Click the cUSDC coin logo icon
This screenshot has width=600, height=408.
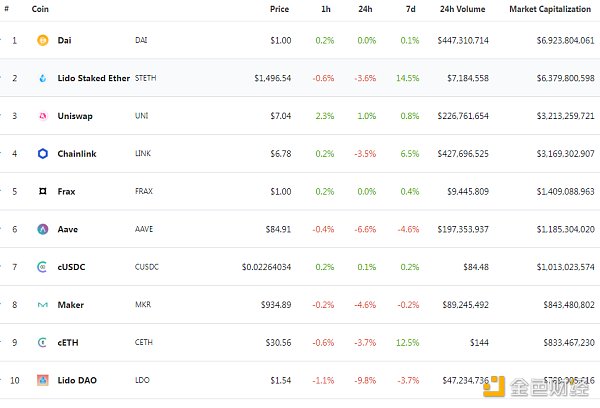[43, 267]
